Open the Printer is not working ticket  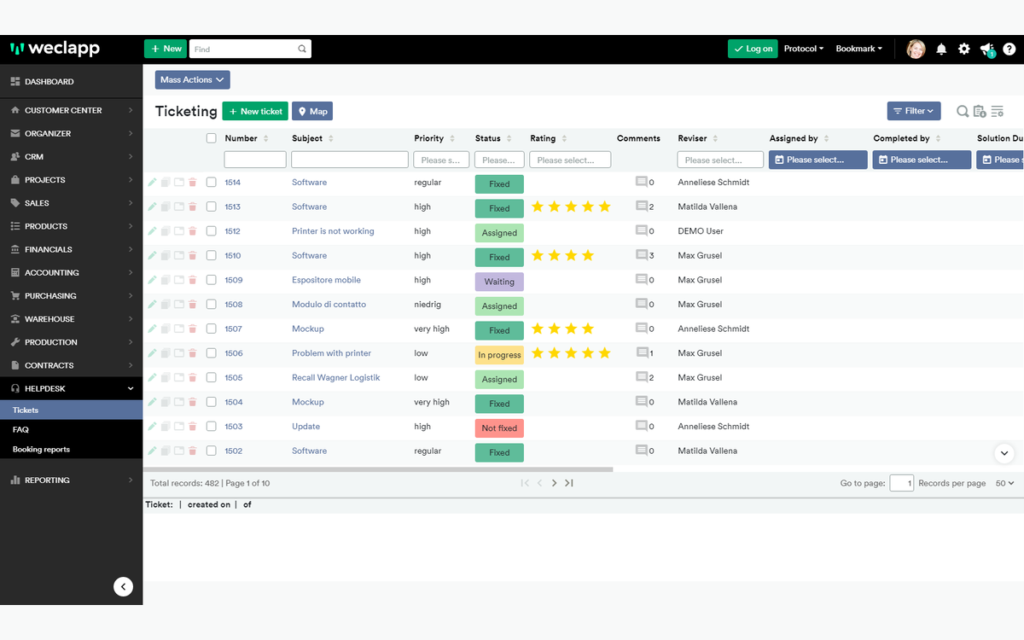333,231
